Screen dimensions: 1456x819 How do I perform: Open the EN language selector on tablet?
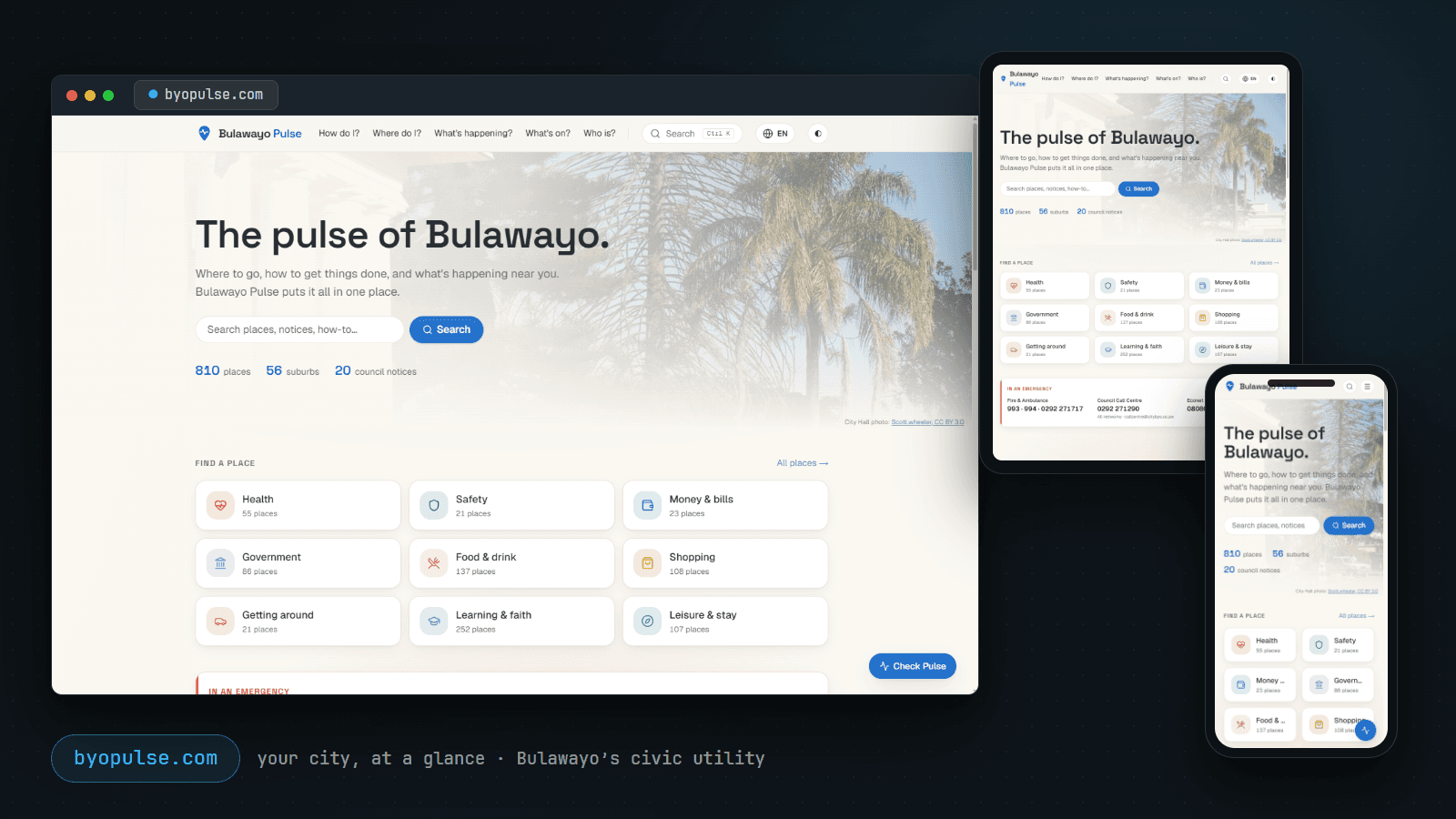click(1249, 79)
